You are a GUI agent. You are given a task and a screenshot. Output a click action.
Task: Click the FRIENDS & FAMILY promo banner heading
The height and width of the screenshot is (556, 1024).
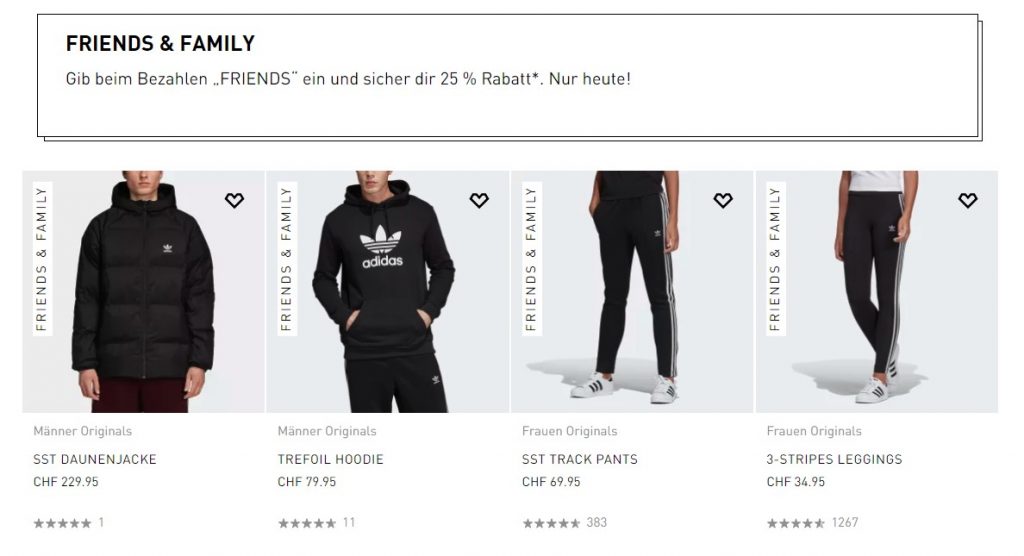tap(160, 44)
